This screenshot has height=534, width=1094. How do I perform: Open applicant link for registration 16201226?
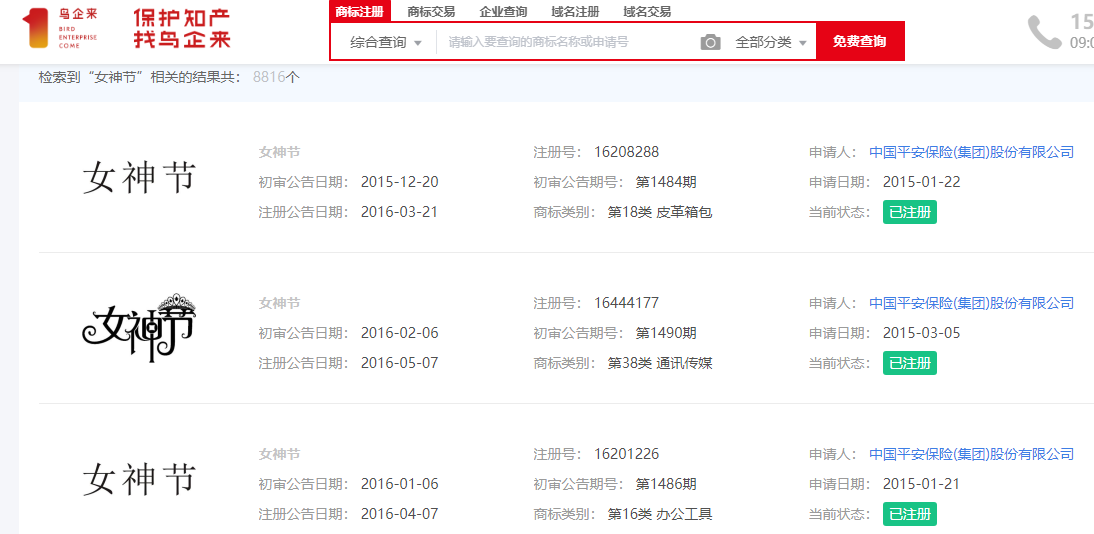point(971,454)
